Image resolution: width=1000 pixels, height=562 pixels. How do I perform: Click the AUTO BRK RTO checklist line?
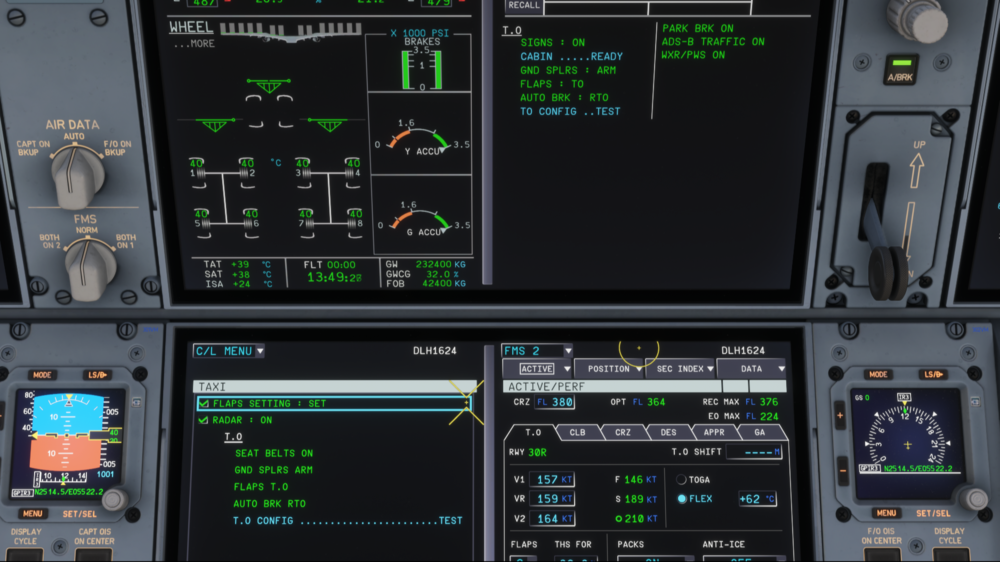[x=269, y=504]
